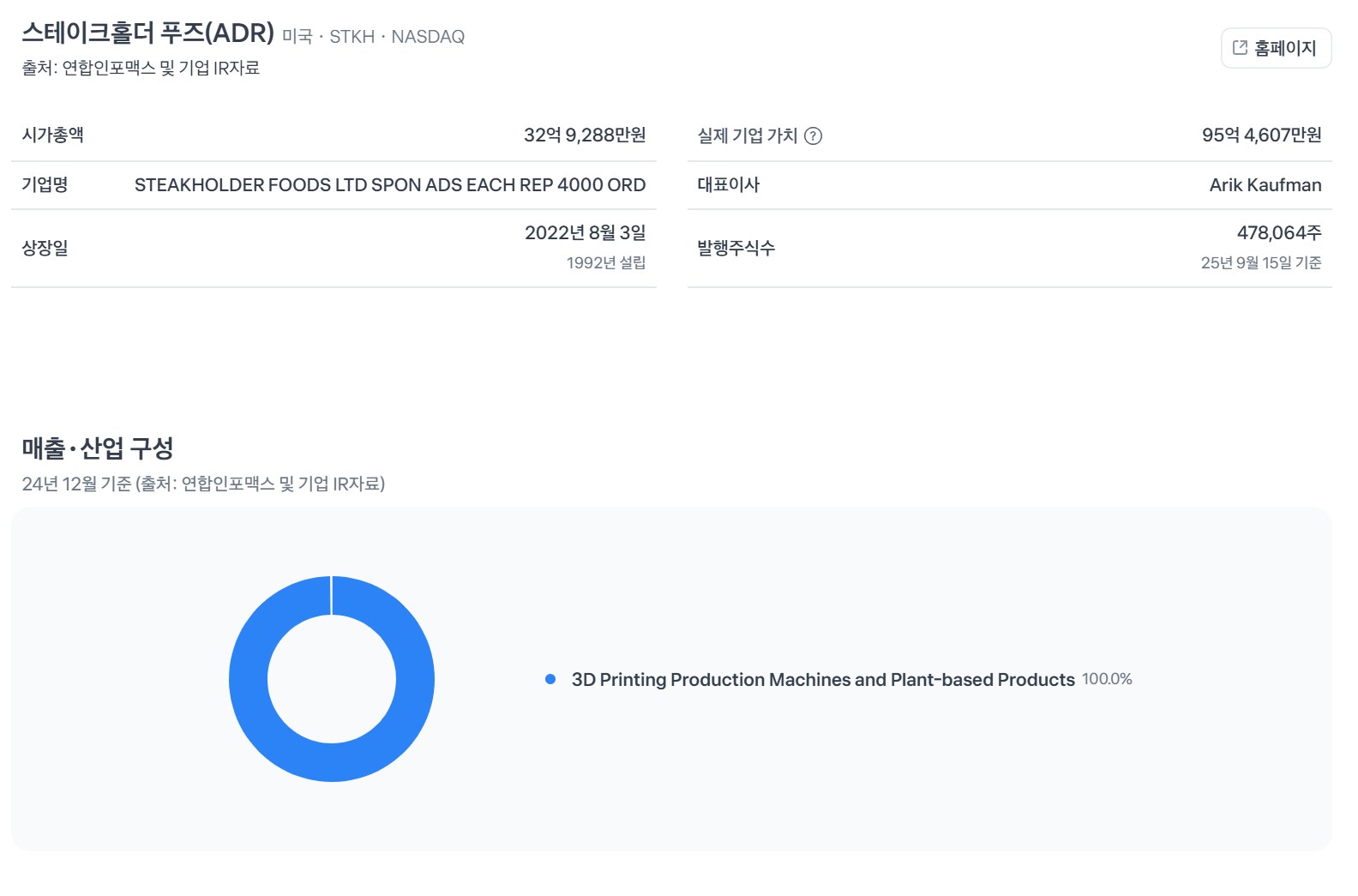This screenshot has height=896, width=1358.
Task: Click the 상장일 row label
Action: pos(45,248)
